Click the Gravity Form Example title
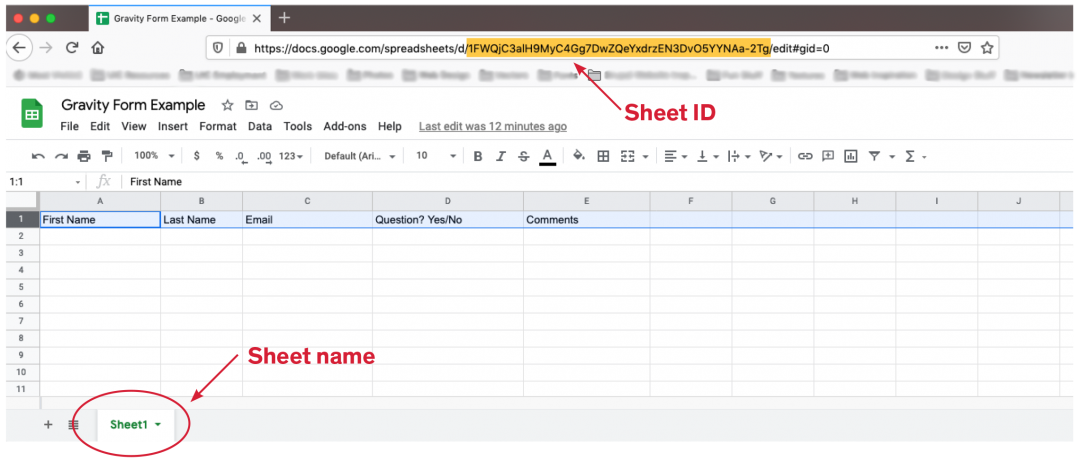 pos(133,105)
